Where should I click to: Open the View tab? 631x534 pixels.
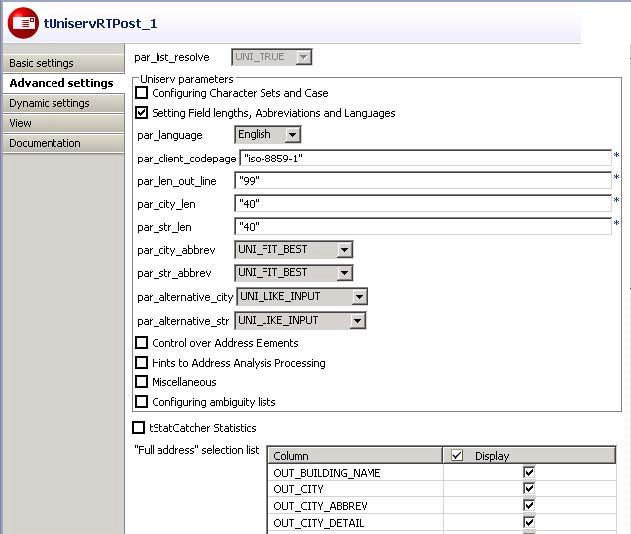point(20,123)
